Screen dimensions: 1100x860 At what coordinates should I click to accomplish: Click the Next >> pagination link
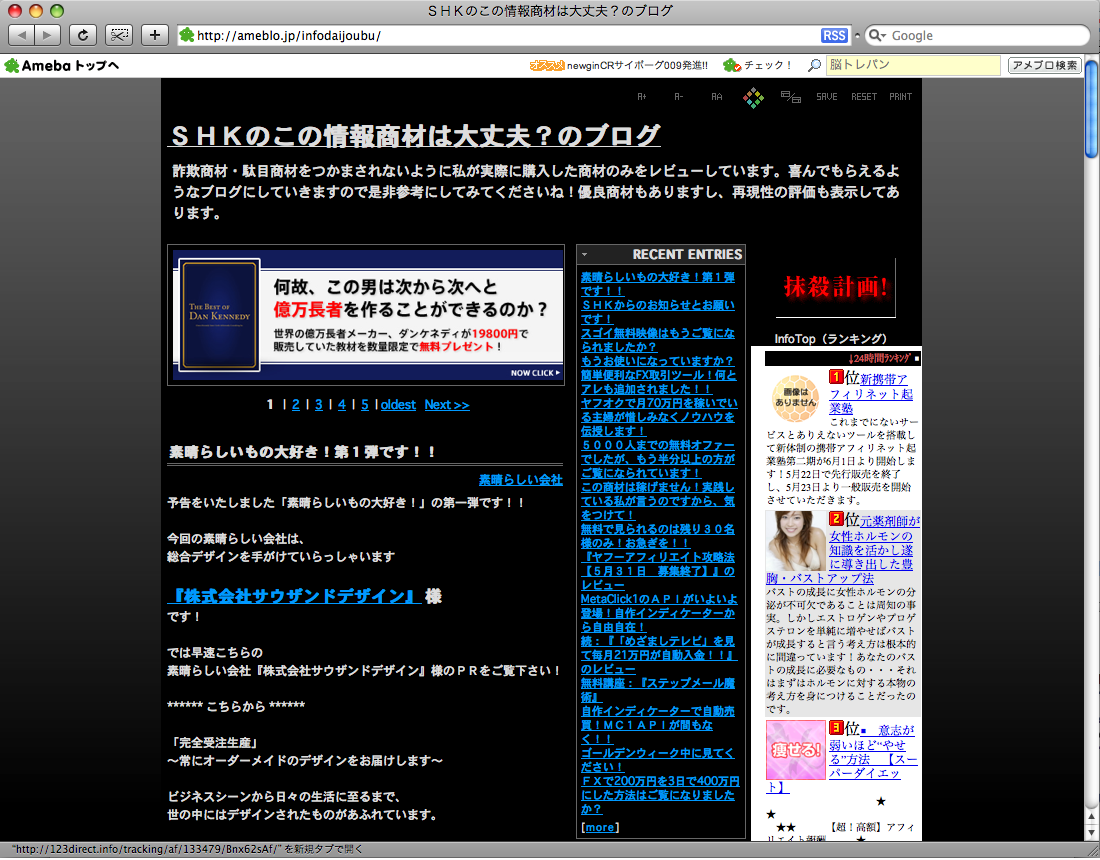(446, 405)
